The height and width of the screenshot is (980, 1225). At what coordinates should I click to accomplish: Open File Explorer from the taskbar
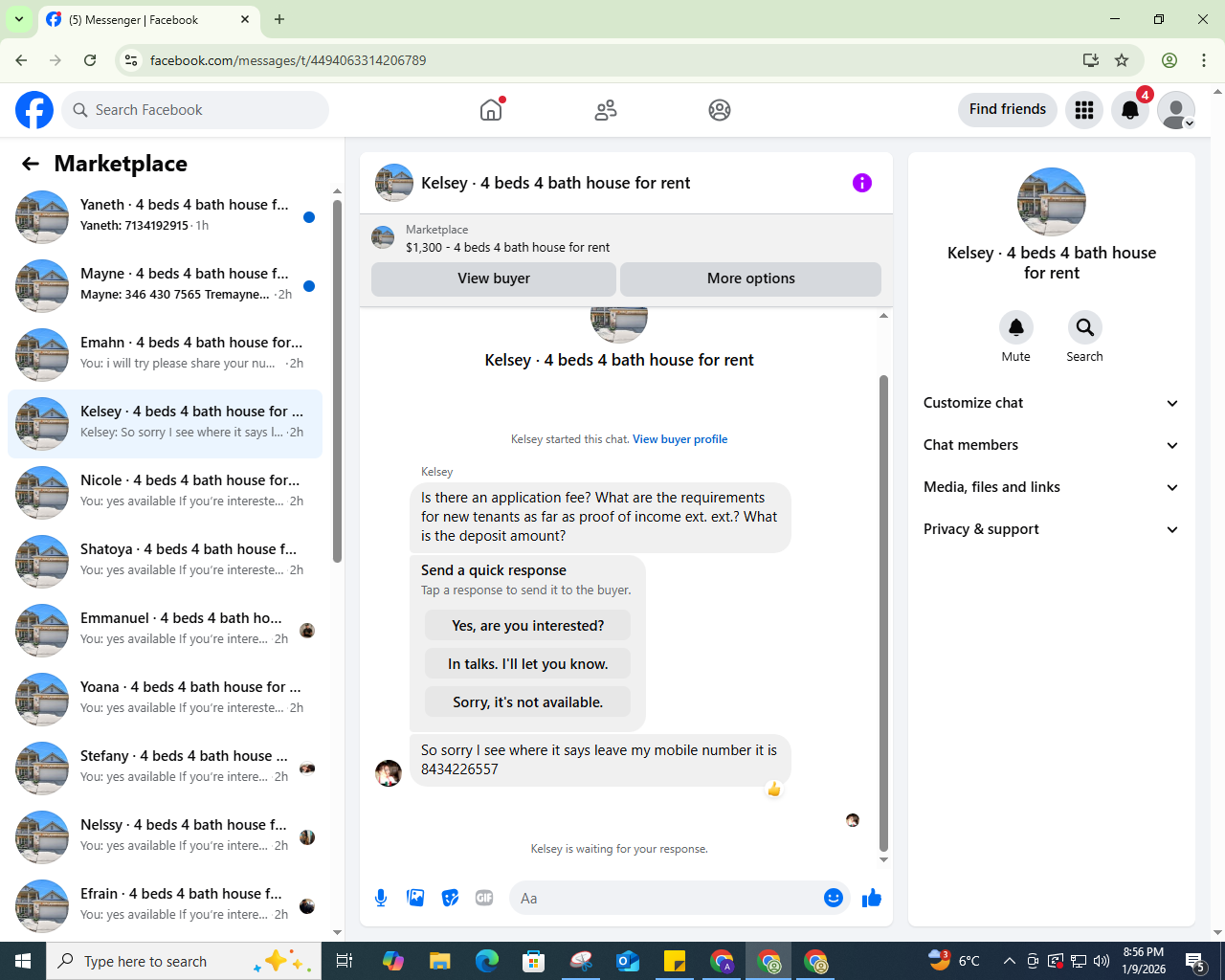pyautogui.click(x=439, y=961)
